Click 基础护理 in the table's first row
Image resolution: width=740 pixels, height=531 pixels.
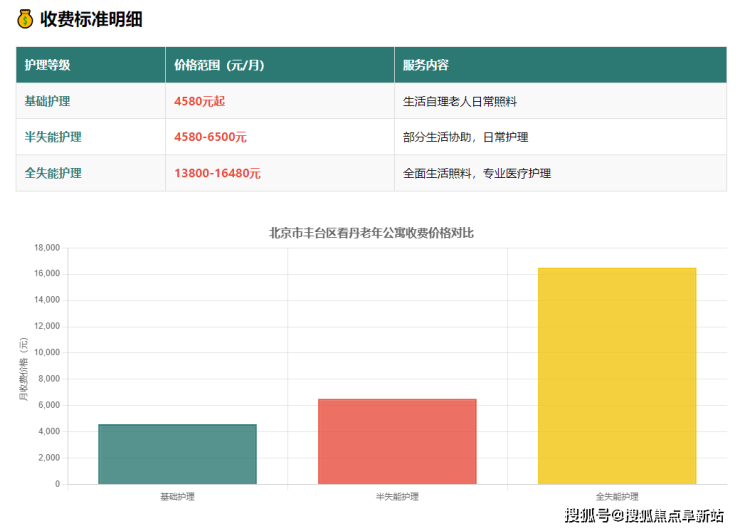pos(47,101)
